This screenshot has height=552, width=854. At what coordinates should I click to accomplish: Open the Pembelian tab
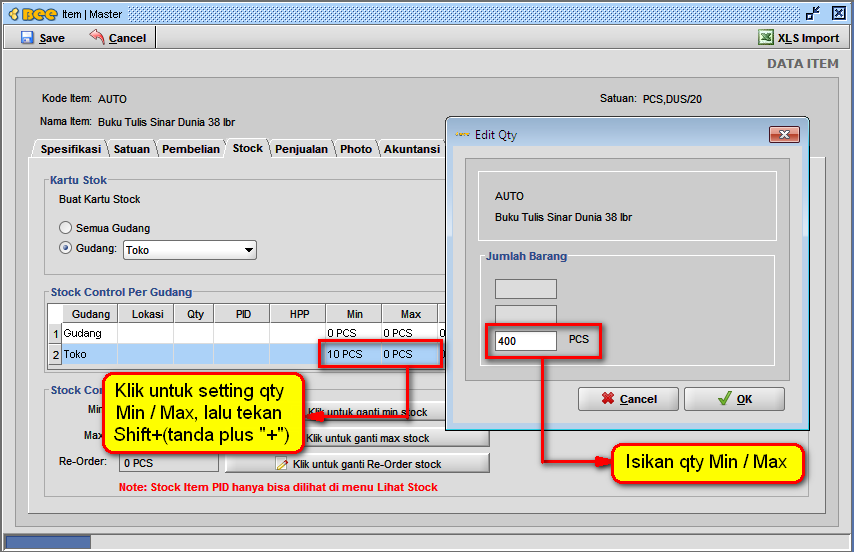tap(191, 149)
